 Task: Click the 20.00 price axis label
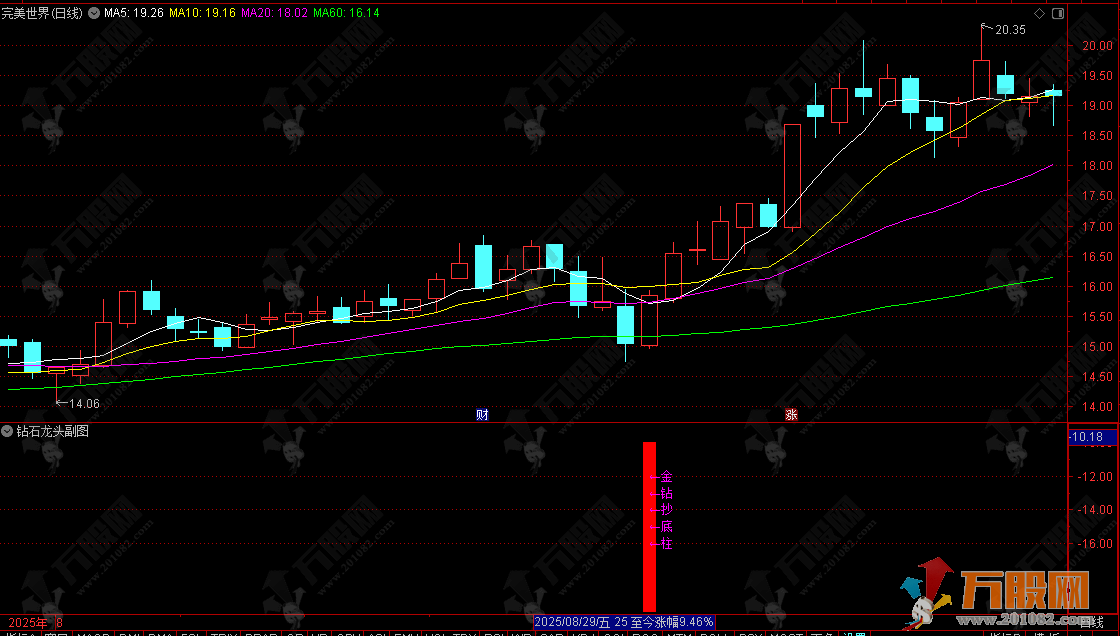pos(1097,45)
